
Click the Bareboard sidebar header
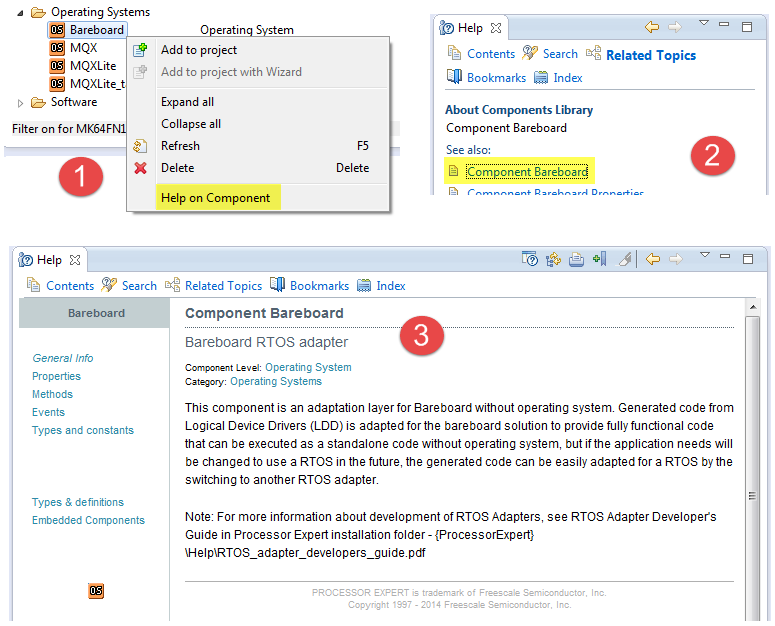[x=96, y=313]
